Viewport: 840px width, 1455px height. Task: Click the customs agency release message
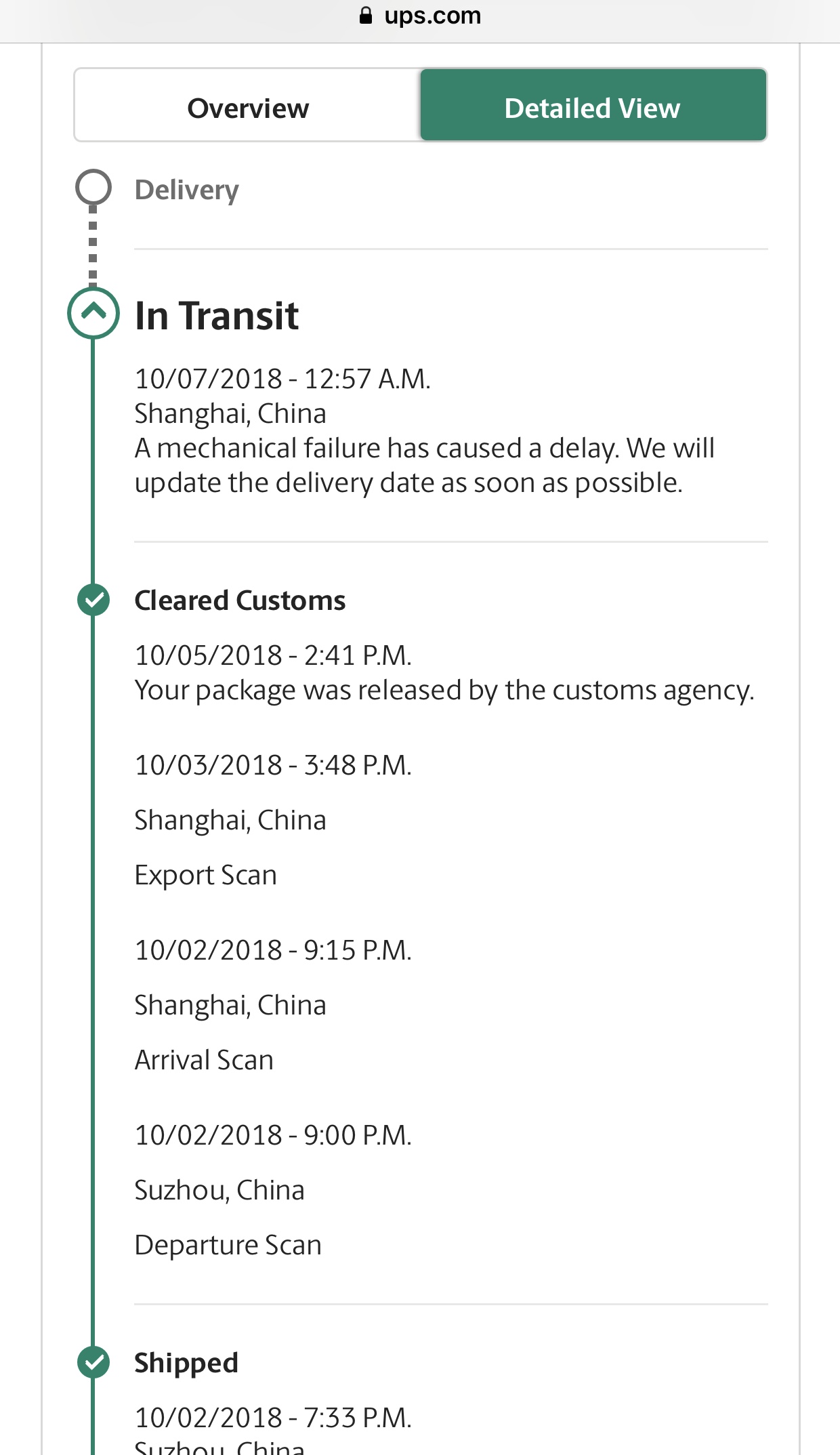444,690
